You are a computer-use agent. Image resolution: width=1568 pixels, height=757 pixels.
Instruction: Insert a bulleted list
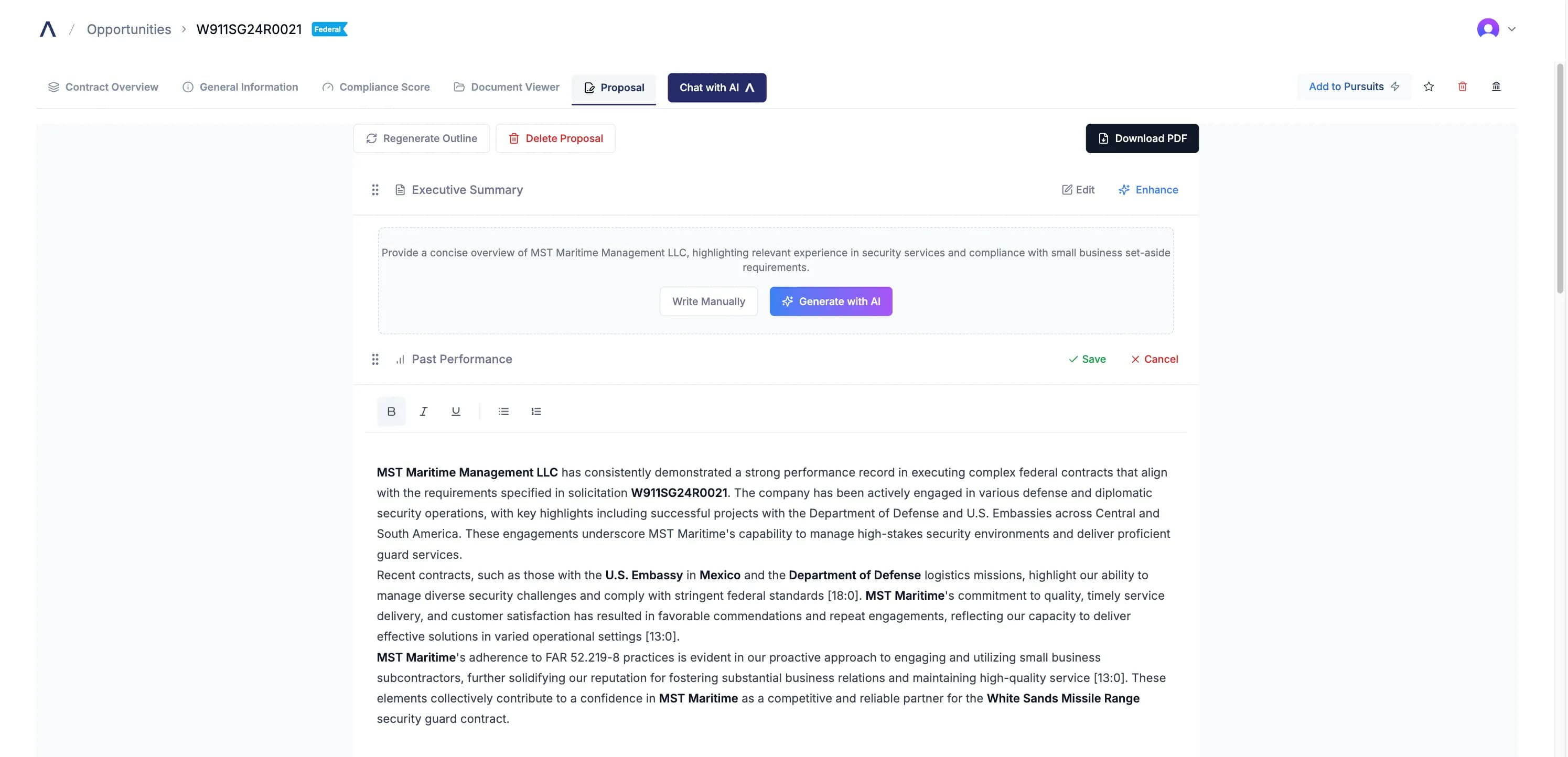(x=503, y=412)
